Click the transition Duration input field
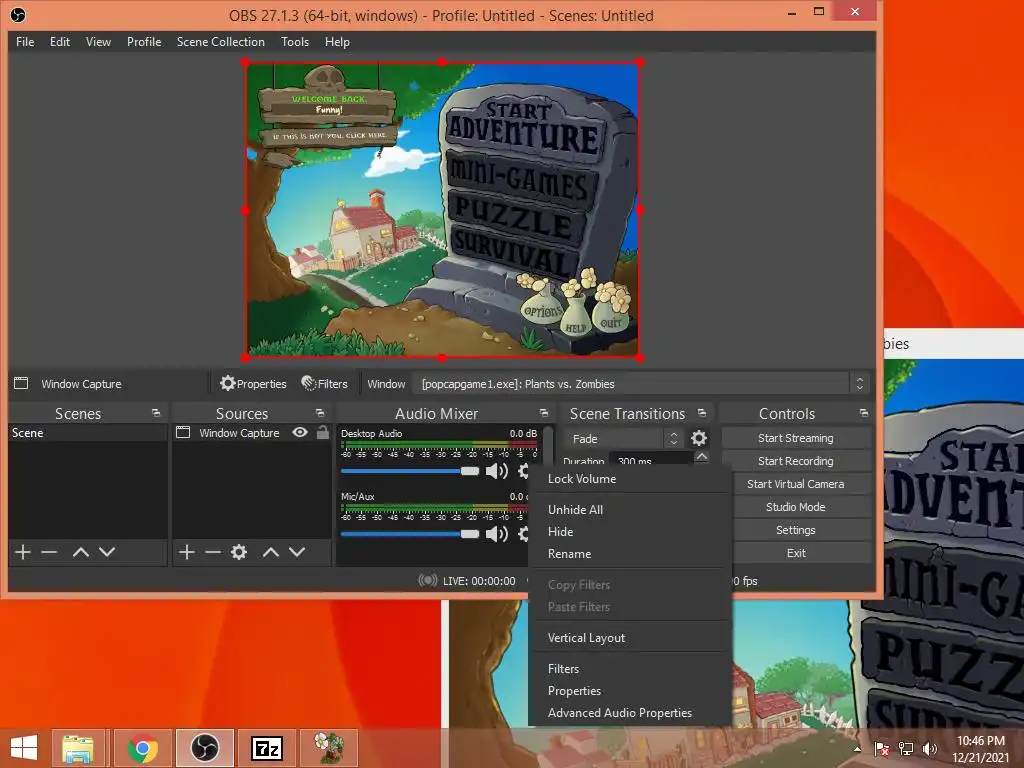The image size is (1024, 768). click(x=650, y=460)
